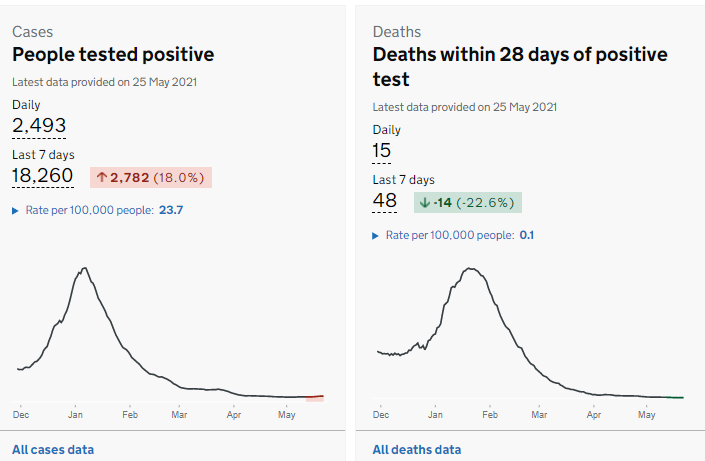Click the (18.0%) percentage in cases badge
Viewport: 705px width, 461px height.
point(179,177)
